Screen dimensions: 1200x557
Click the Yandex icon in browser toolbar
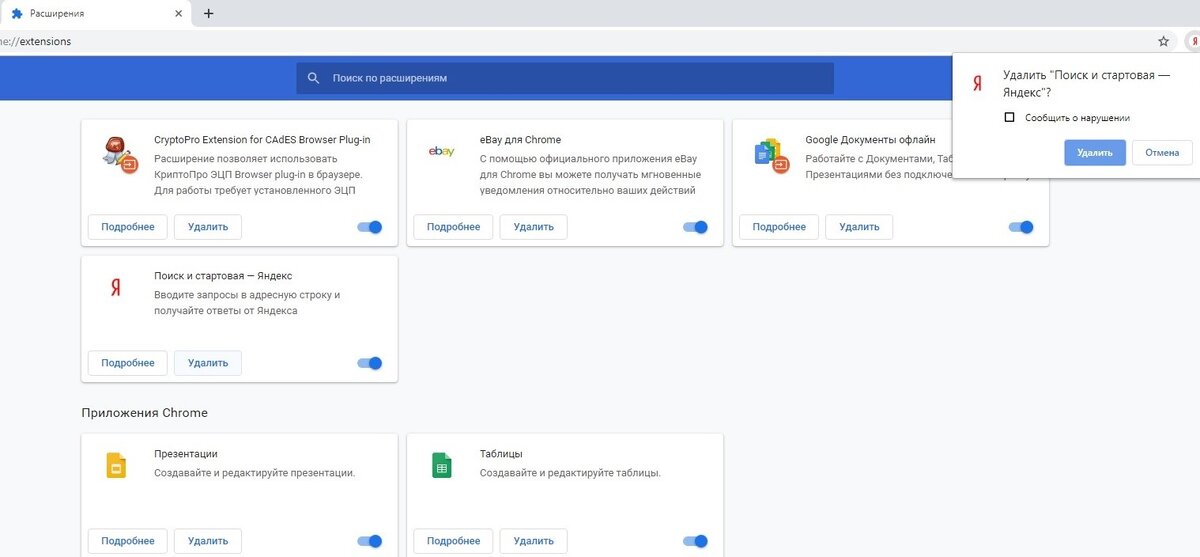coord(1192,42)
